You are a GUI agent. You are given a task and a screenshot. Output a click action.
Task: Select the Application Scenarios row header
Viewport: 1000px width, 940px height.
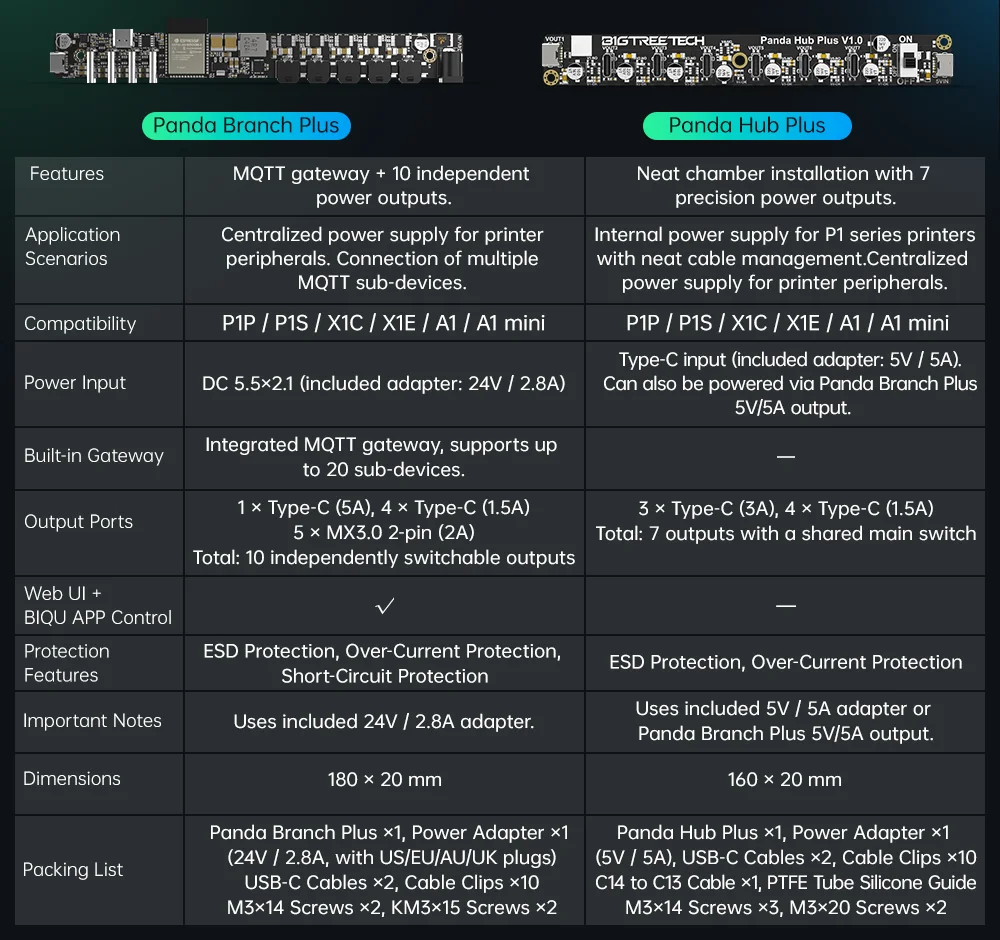tap(72, 247)
